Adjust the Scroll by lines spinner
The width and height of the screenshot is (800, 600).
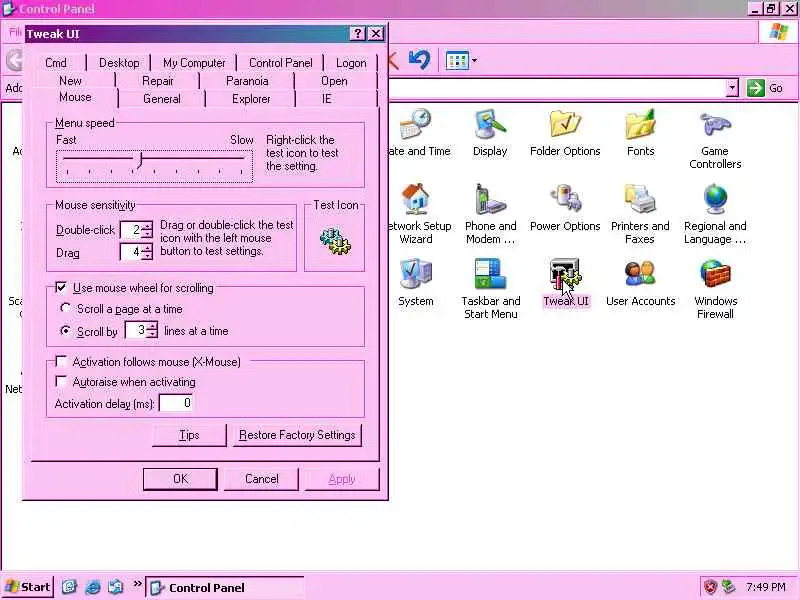[152, 330]
